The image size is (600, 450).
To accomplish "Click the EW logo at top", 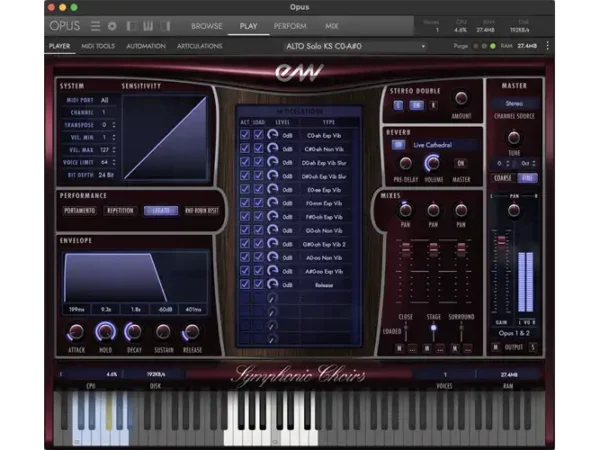I will click(299, 72).
